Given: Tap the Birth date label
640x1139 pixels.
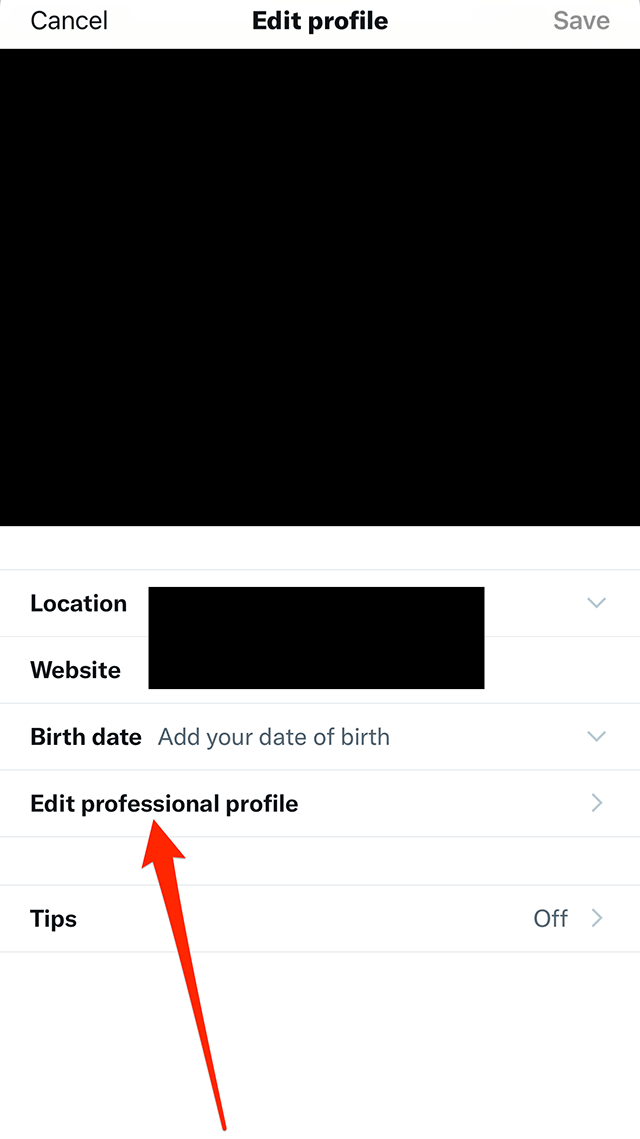Looking at the screenshot, I should (x=86, y=736).
